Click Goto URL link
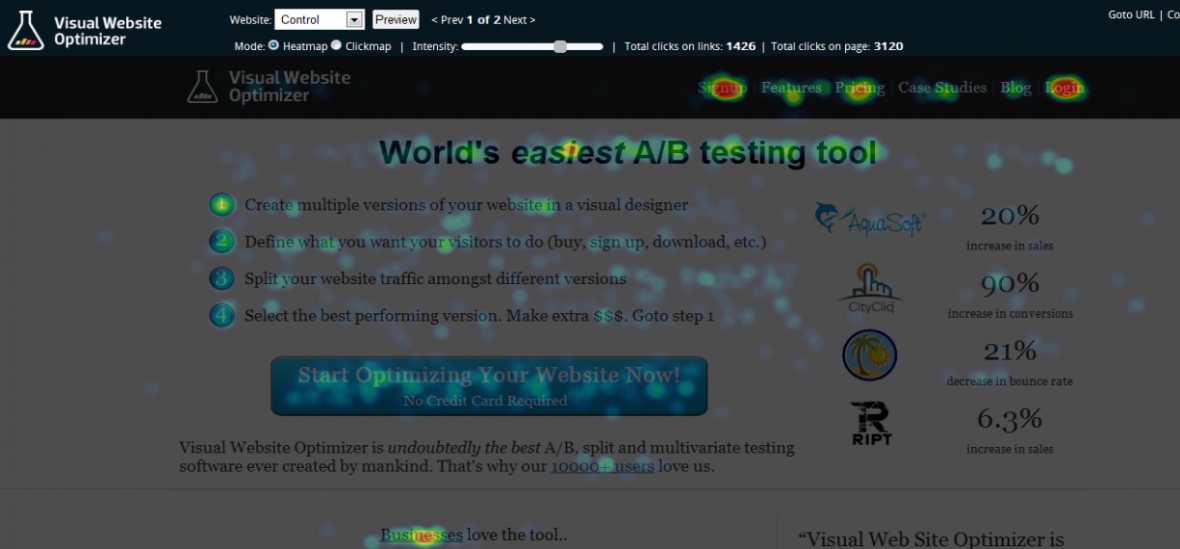1180x549 pixels. [x=1131, y=14]
